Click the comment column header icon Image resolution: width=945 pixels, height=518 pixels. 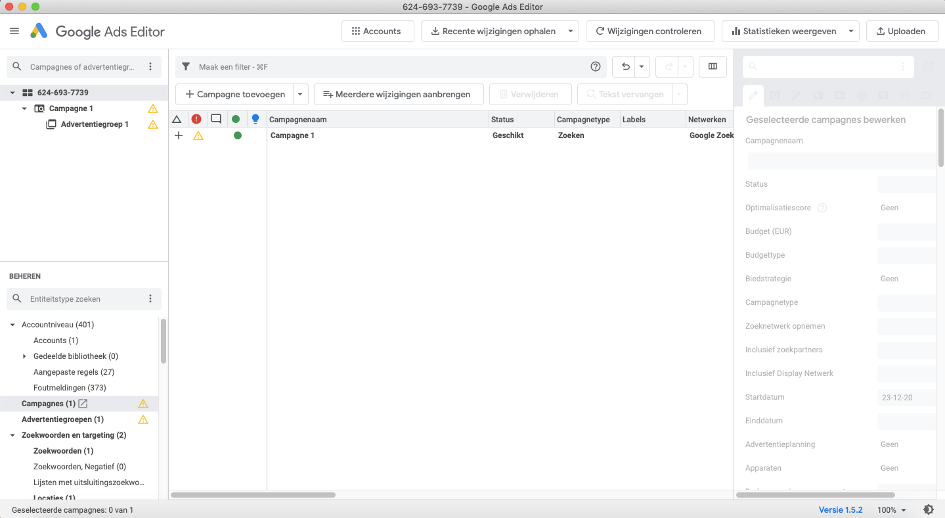click(216, 119)
